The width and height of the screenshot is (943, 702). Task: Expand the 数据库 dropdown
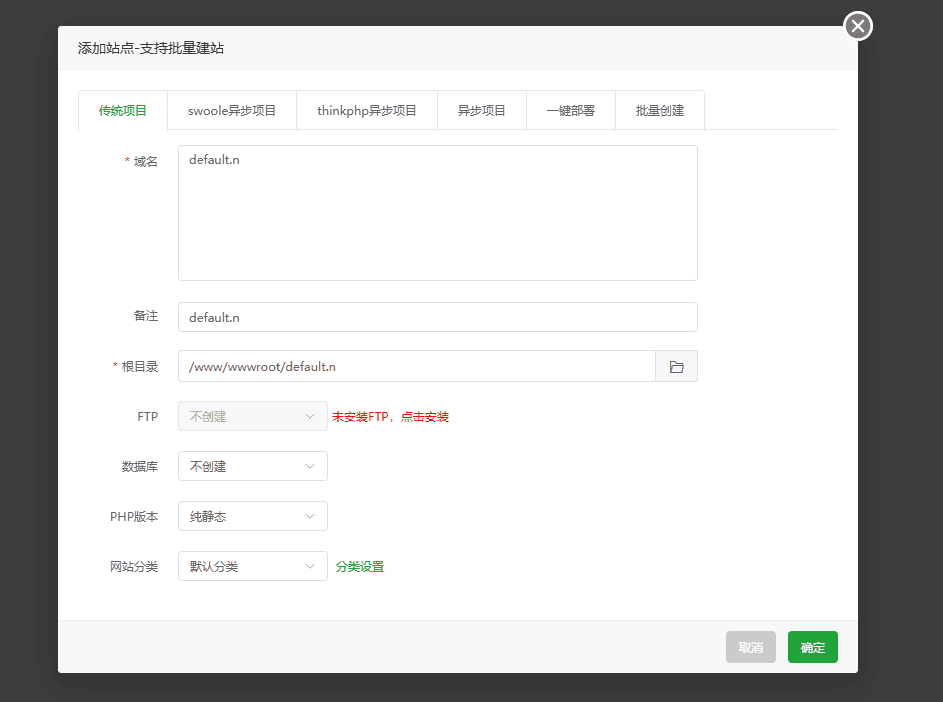coord(252,466)
